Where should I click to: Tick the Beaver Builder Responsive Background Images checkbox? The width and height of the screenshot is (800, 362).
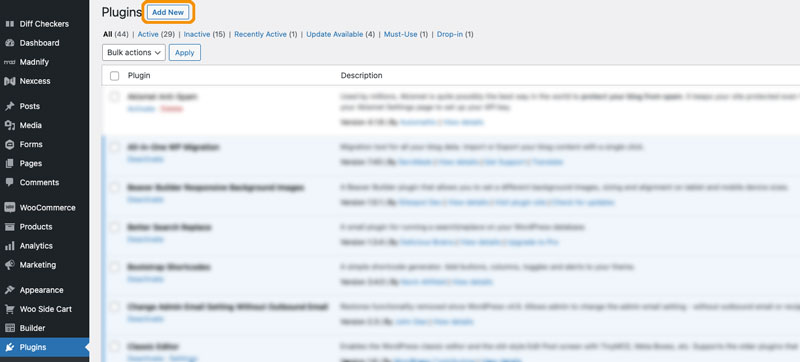tap(115, 188)
